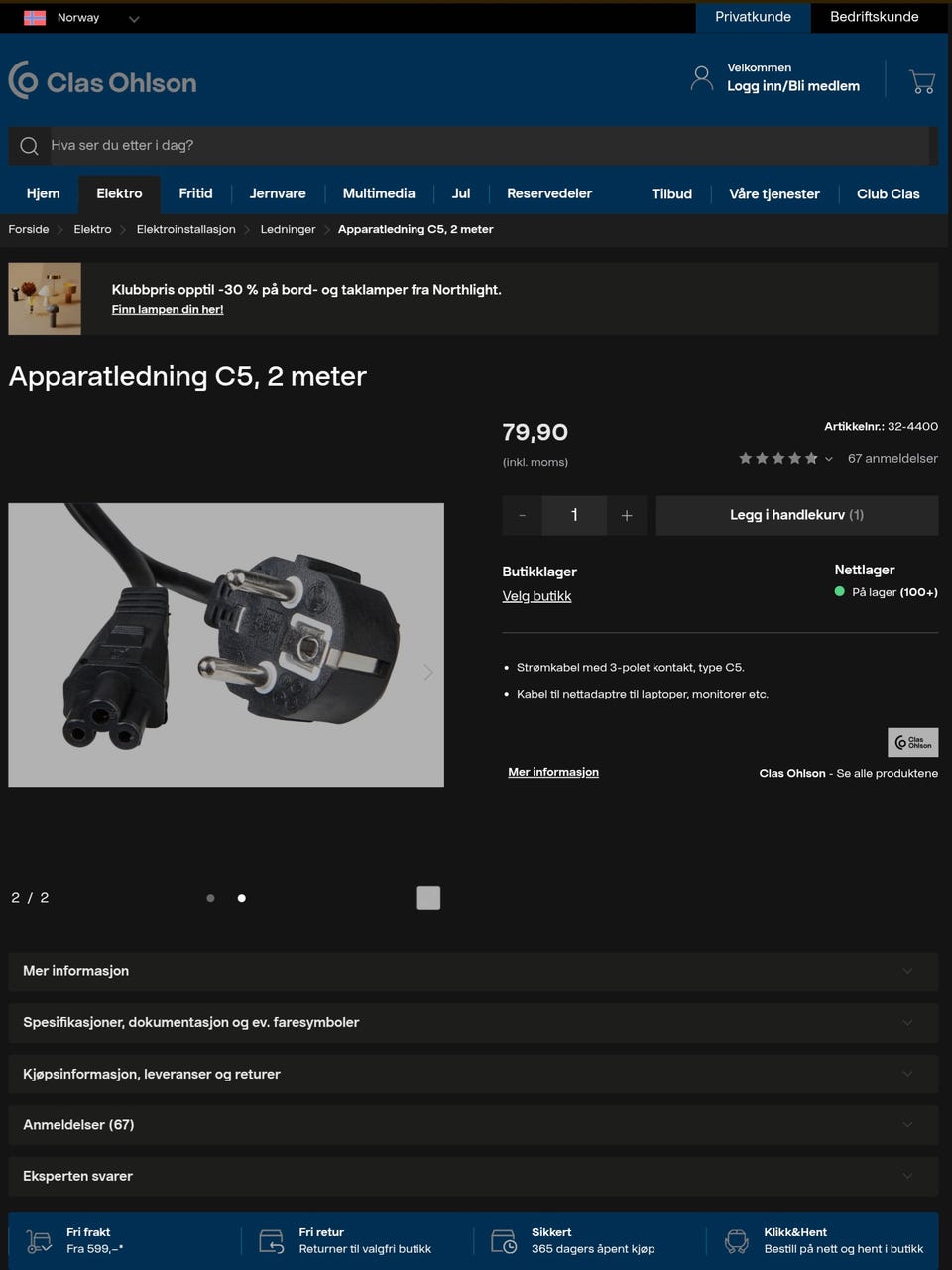Click Legg i handlekurv button
Image resolution: width=952 pixels, height=1270 pixels.
click(797, 515)
